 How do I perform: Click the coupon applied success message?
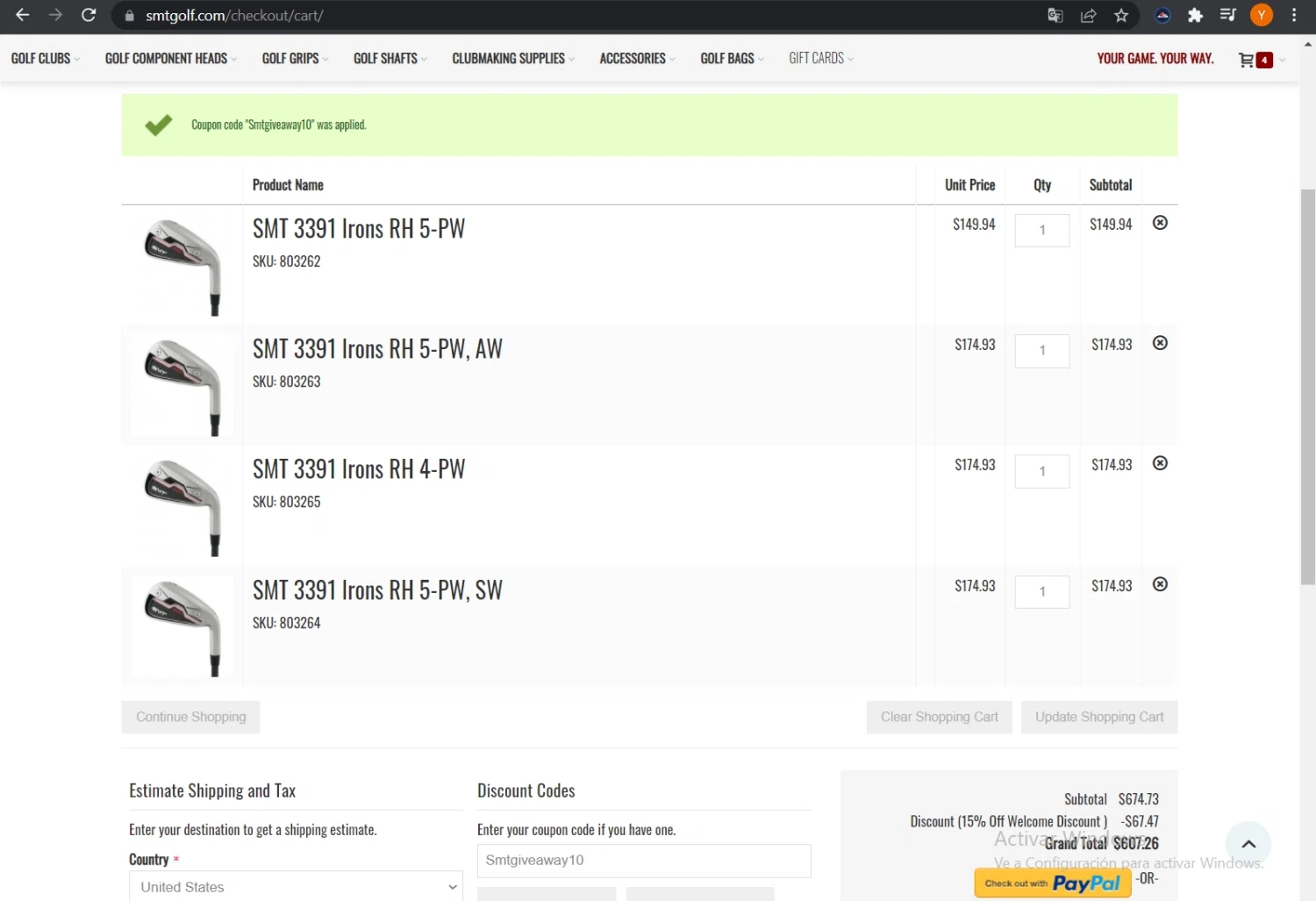(x=279, y=125)
